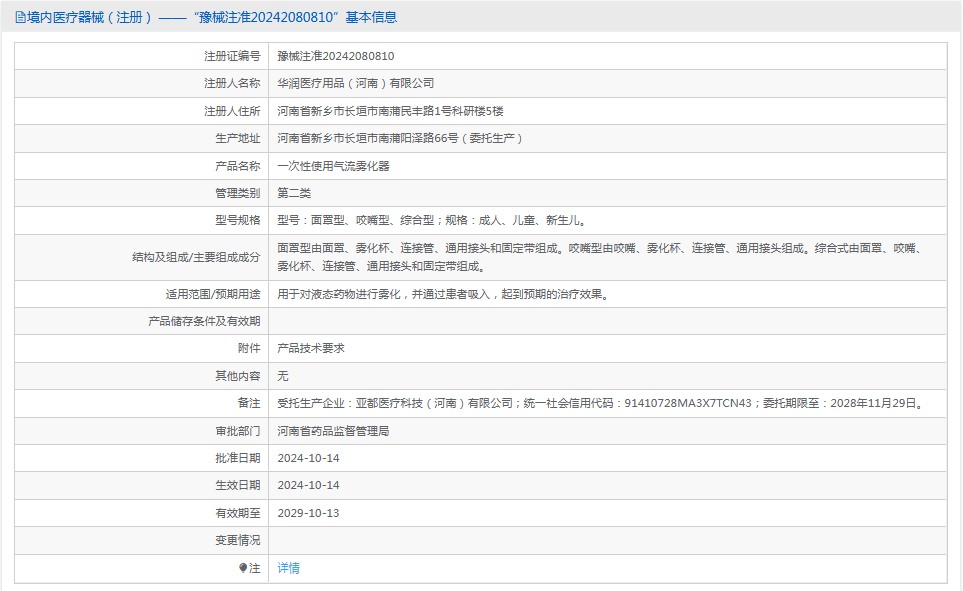This screenshot has width=963, height=591.
Task: Click expiry date 2029-10-13
Action: tap(308, 513)
